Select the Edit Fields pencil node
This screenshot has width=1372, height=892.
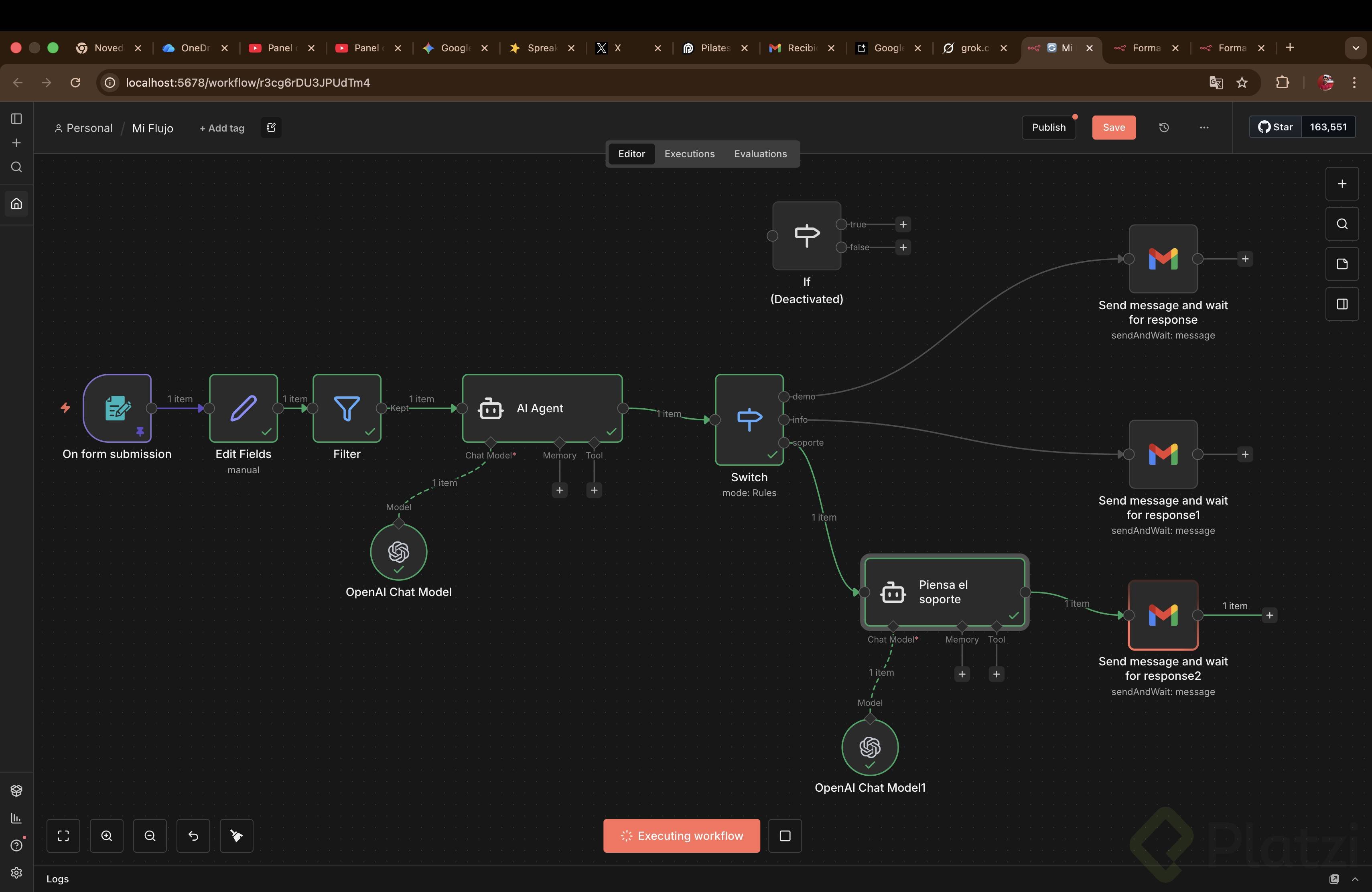point(243,408)
